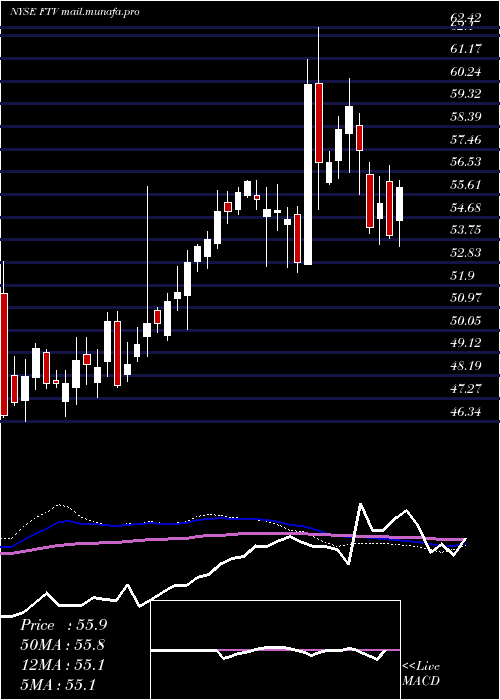Select the 50.97 price axis label
The height and width of the screenshot is (700, 500).
pyautogui.click(x=466, y=298)
